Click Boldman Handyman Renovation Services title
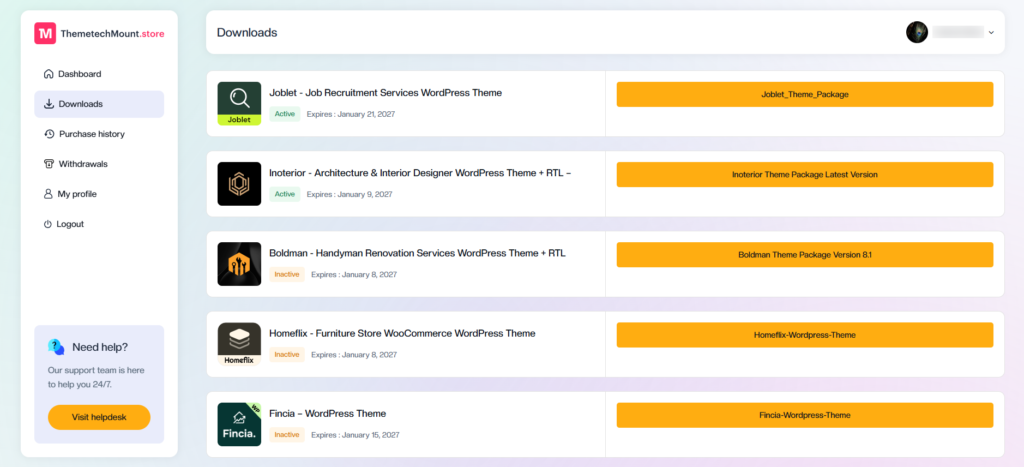The height and width of the screenshot is (467, 1024). tap(417, 253)
